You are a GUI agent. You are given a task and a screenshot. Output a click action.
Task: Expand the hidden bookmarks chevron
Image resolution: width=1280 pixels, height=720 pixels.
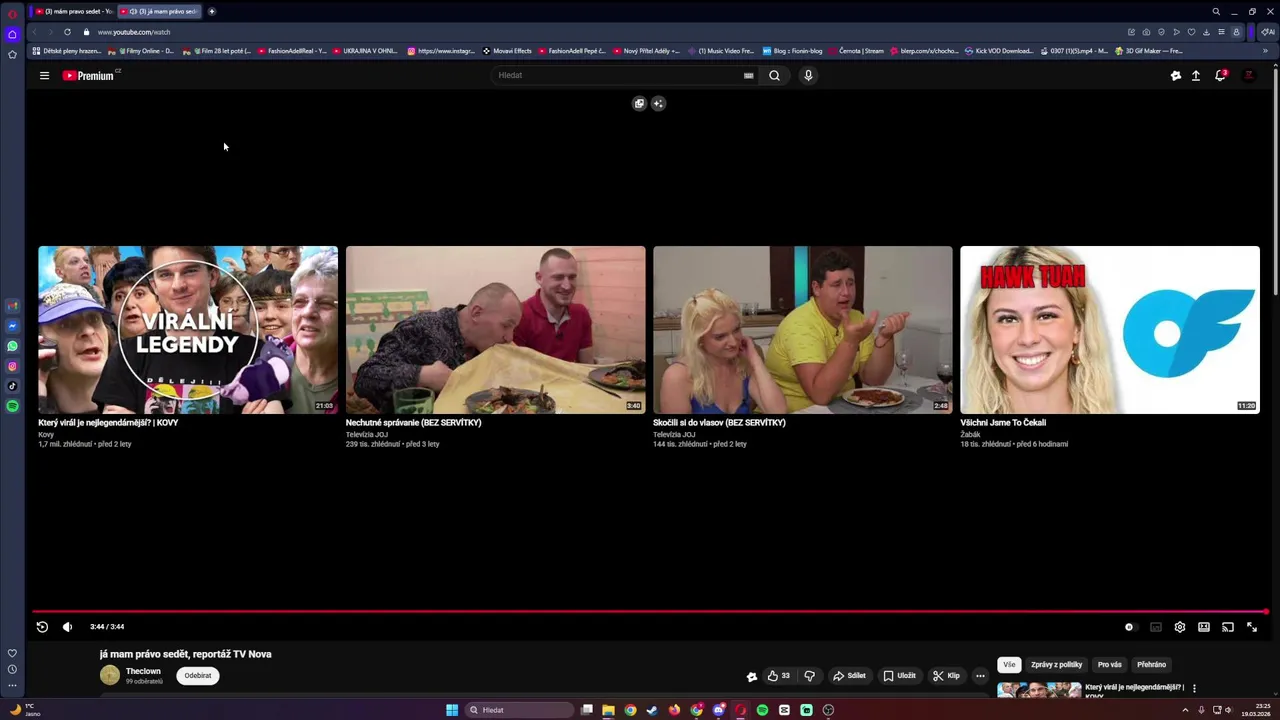(x=1265, y=51)
